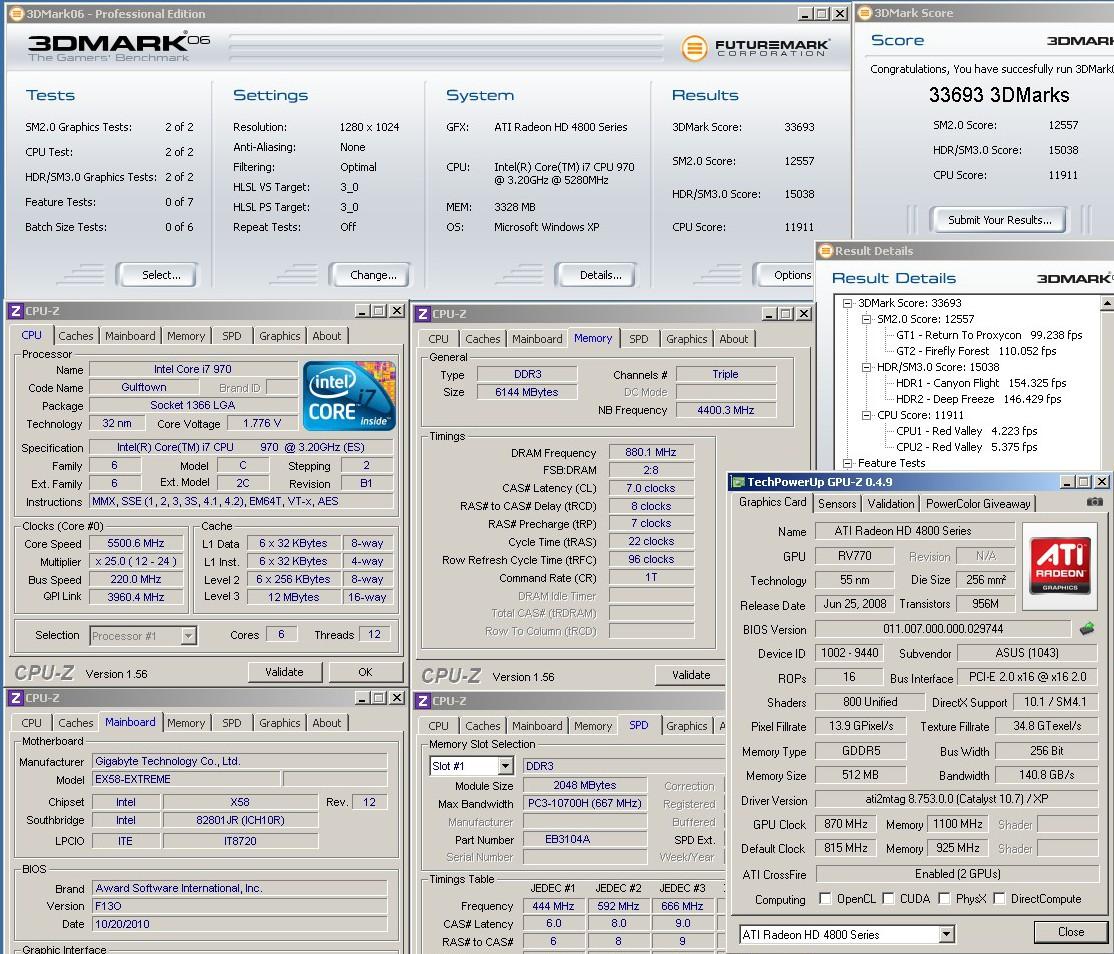1114x954 pixels.
Task: Select CPU2 - Red Valley result
Action: 966,447
